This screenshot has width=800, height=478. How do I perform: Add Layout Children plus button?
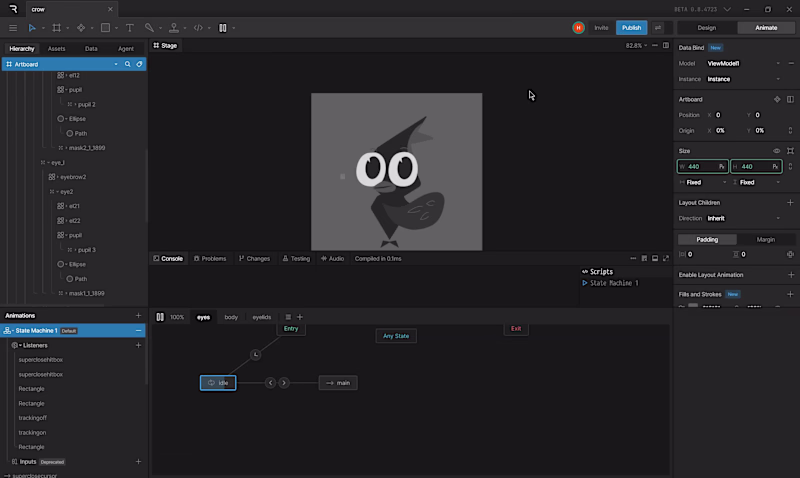click(790, 203)
